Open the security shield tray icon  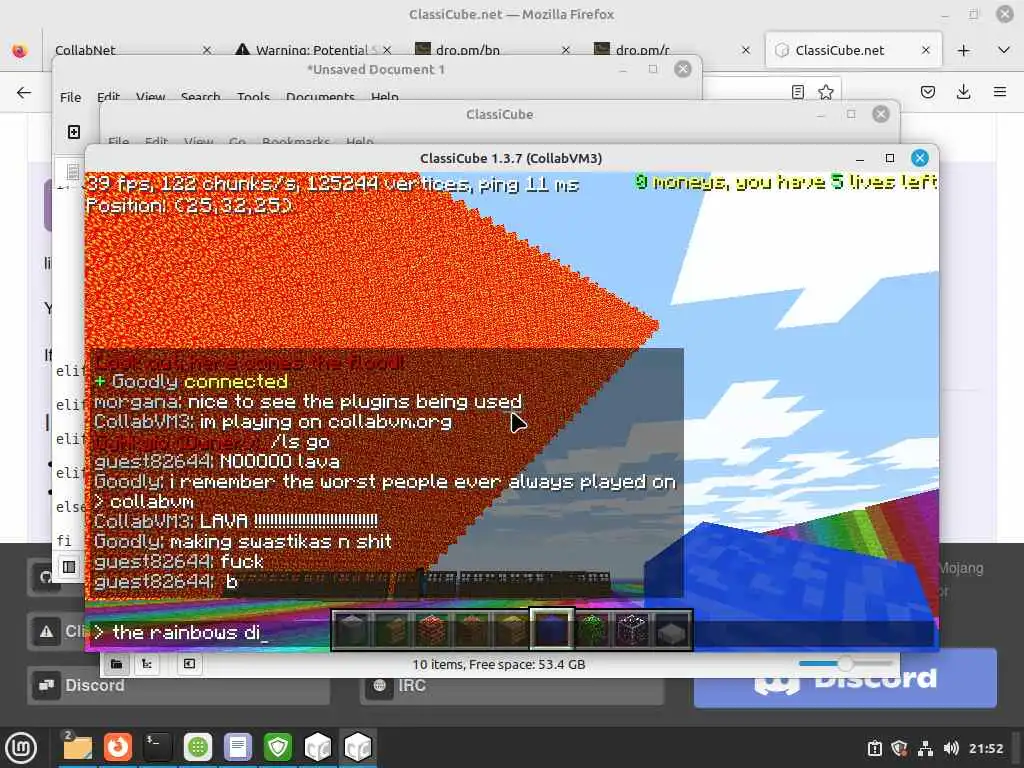pos(899,748)
